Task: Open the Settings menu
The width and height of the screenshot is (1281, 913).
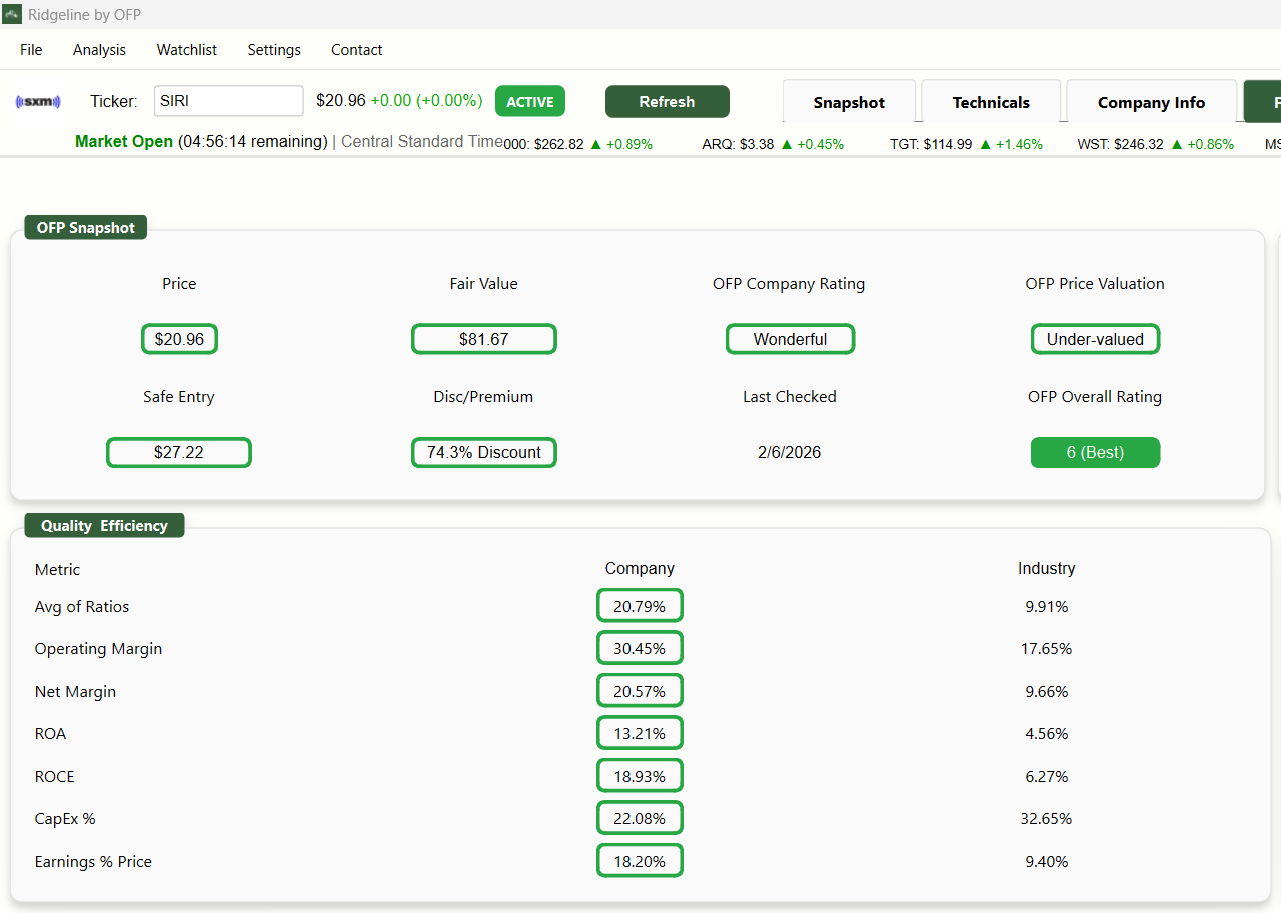Action: [274, 50]
